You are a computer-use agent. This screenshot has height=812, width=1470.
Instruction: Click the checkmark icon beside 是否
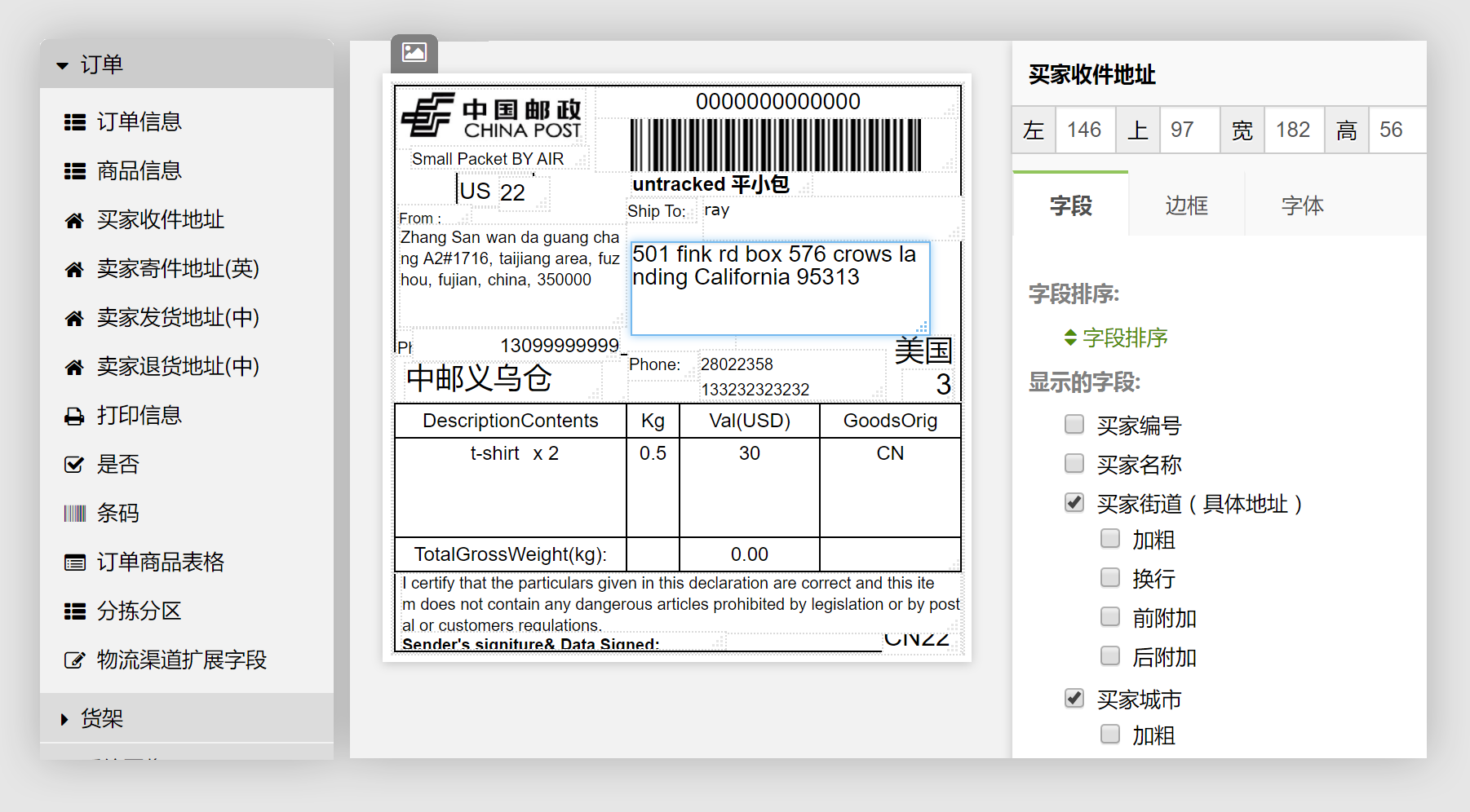[75, 465]
